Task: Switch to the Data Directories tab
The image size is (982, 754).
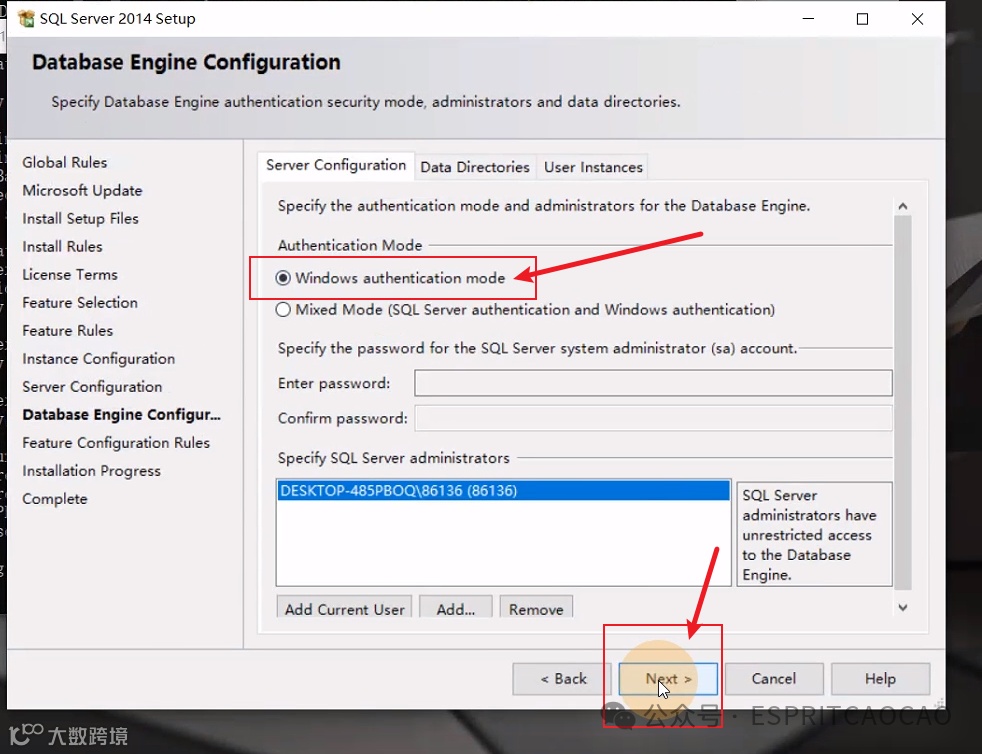Action: point(475,167)
